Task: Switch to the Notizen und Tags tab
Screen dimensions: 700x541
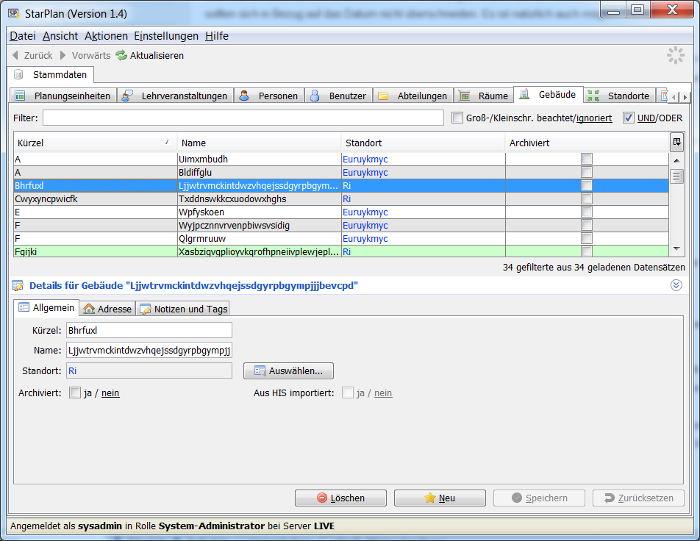Action: [183, 309]
